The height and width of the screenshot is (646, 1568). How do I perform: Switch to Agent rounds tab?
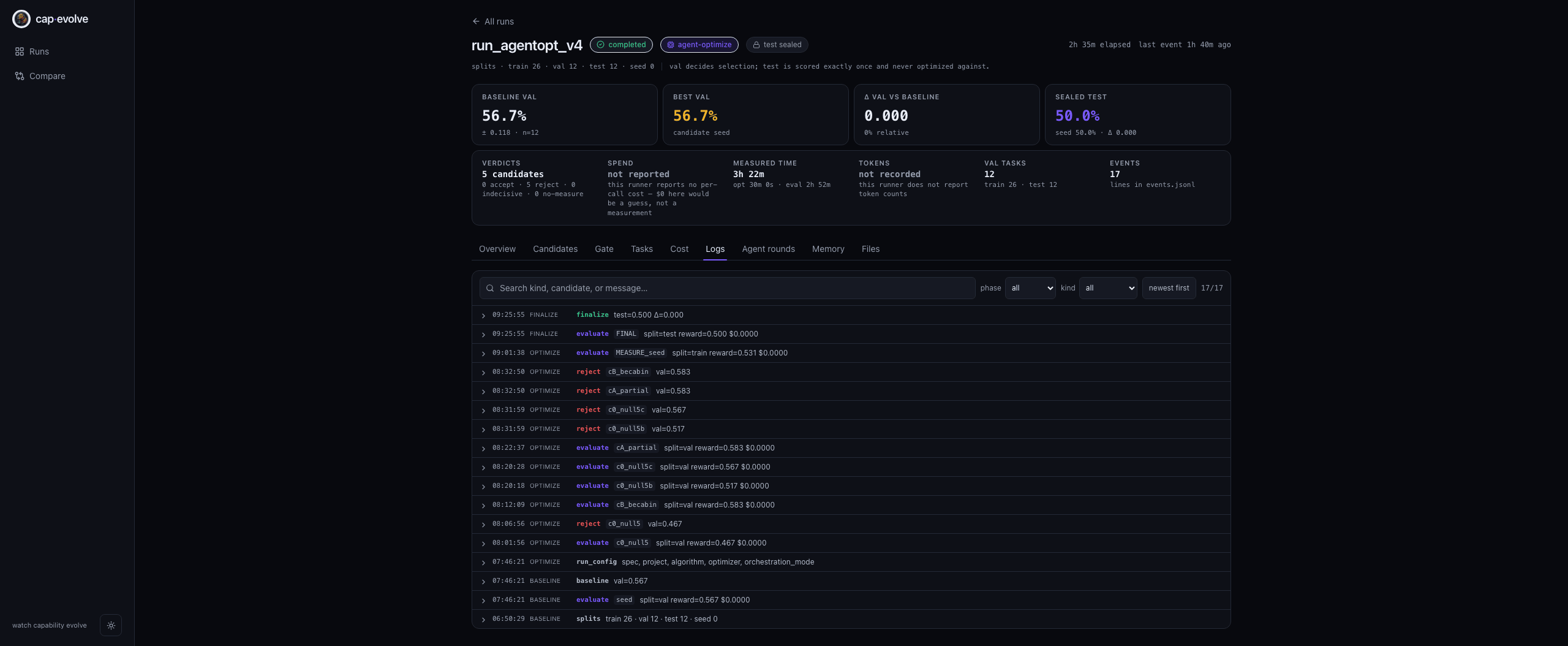pos(768,249)
